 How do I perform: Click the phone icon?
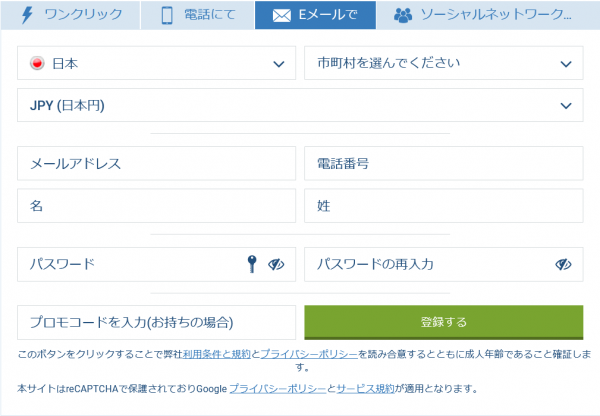tap(167, 16)
